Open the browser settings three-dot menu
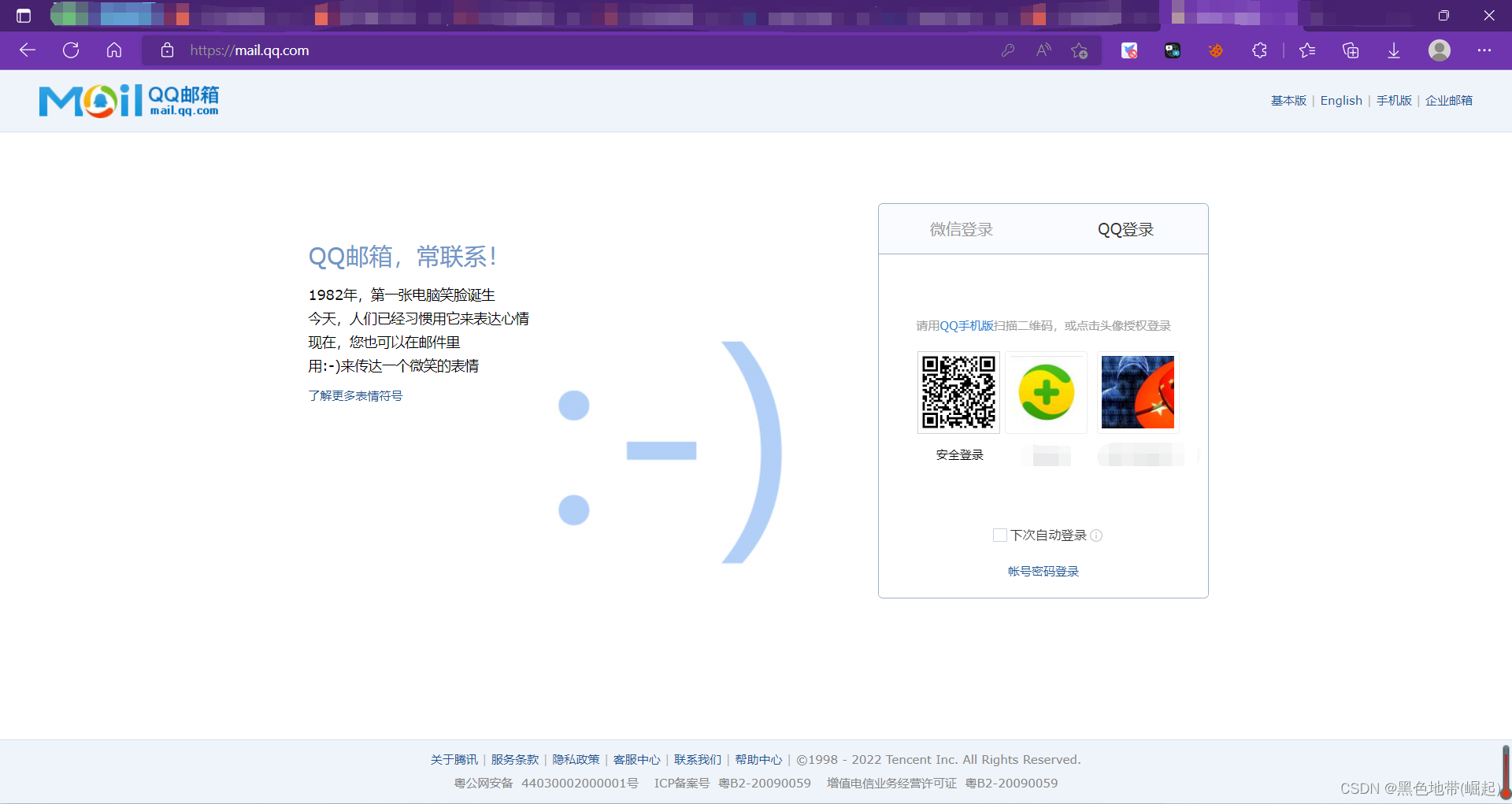The image size is (1512, 804). 1484,50
